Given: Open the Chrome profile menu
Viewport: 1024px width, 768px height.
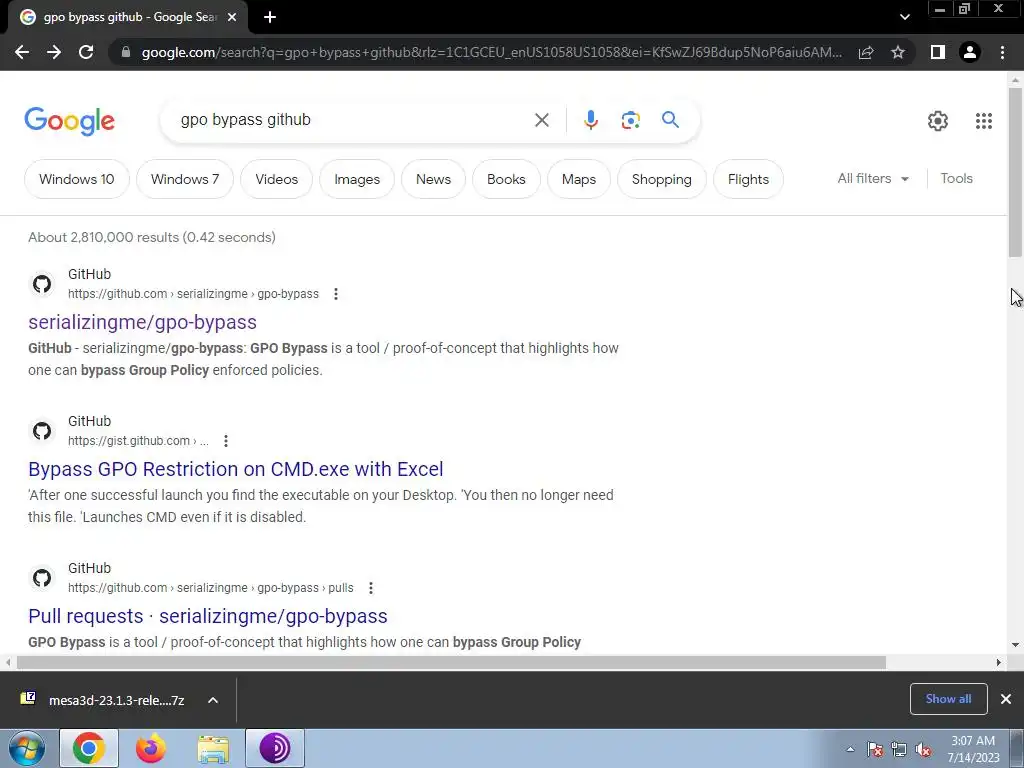Looking at the screenshot, I should pos(970,52).
